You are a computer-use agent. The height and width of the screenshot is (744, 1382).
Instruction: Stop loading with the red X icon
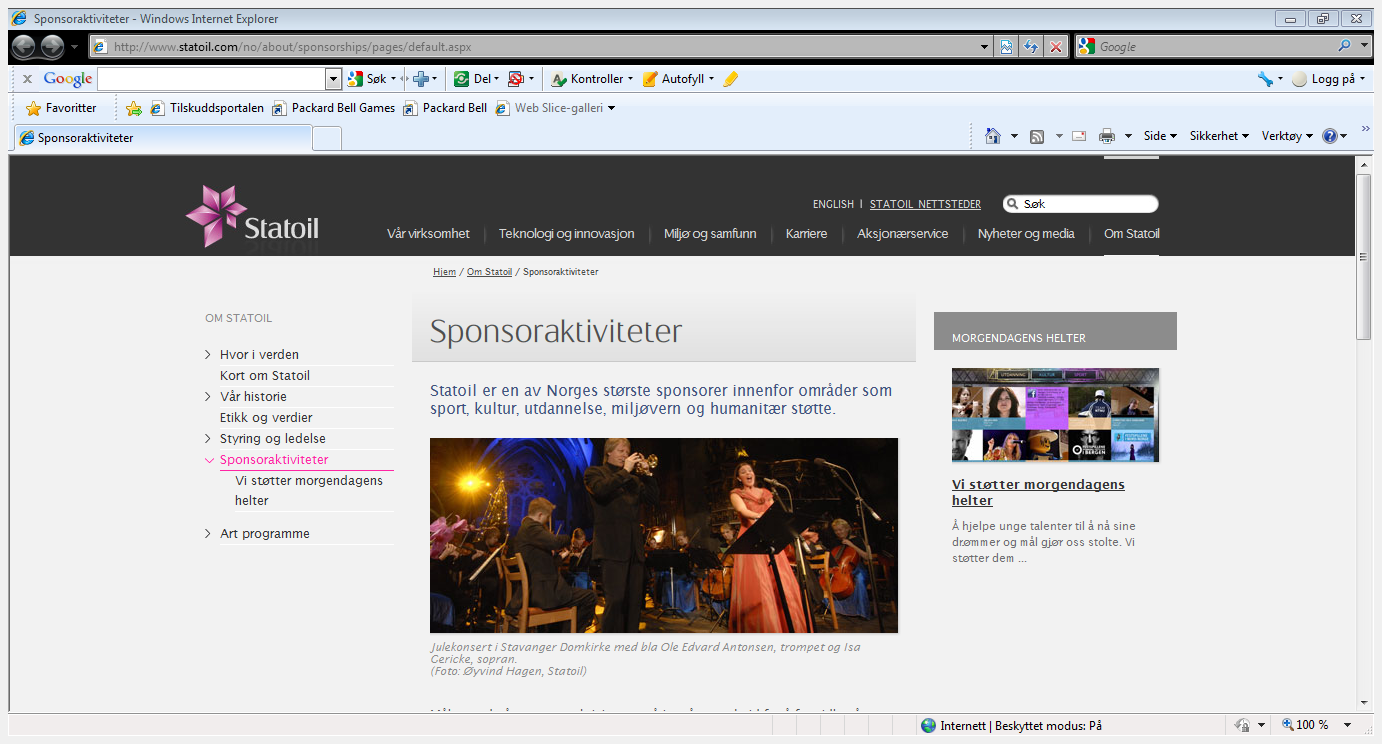click(1055, 47)
